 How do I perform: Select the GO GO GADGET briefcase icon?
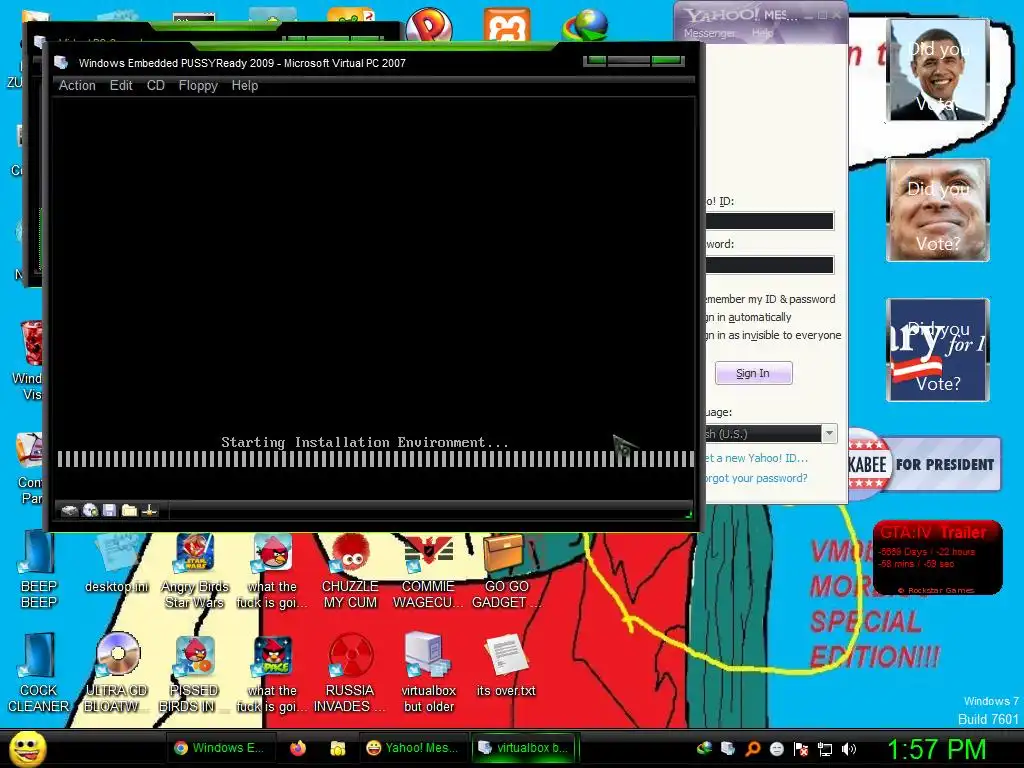tap(506, 571)
